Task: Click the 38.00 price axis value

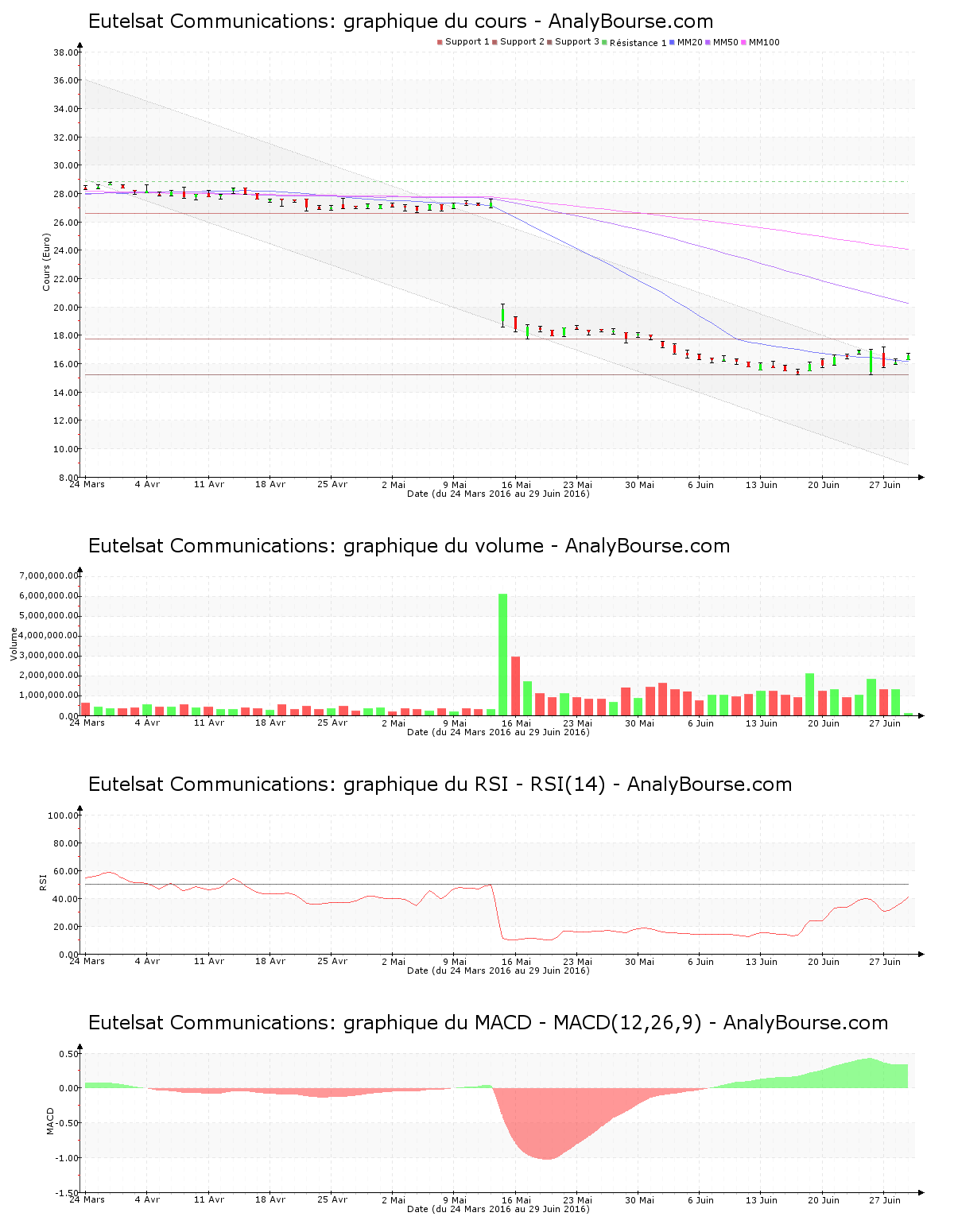Action: 66,52
